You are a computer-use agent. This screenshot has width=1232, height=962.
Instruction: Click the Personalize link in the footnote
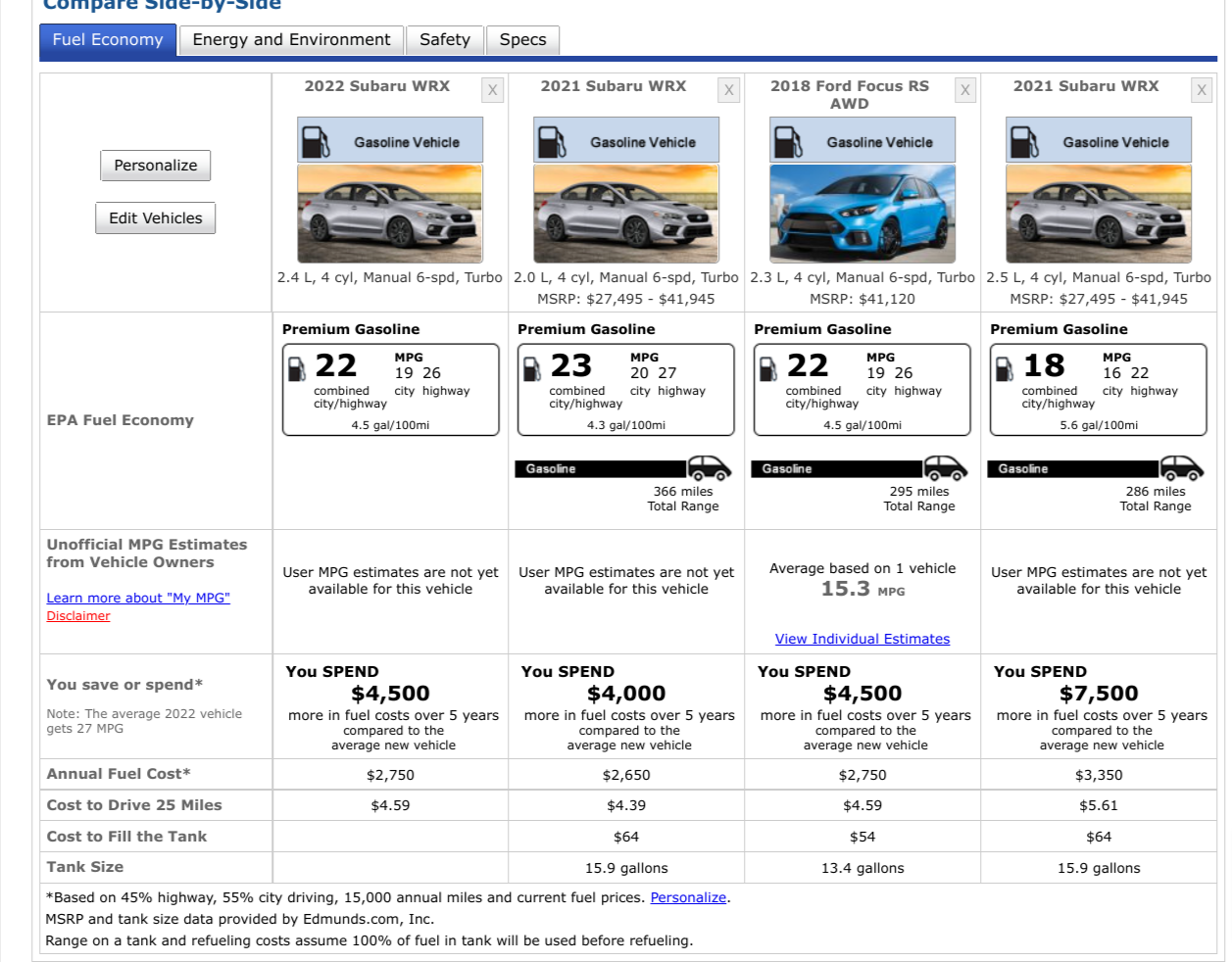click(x=688, y=897)
